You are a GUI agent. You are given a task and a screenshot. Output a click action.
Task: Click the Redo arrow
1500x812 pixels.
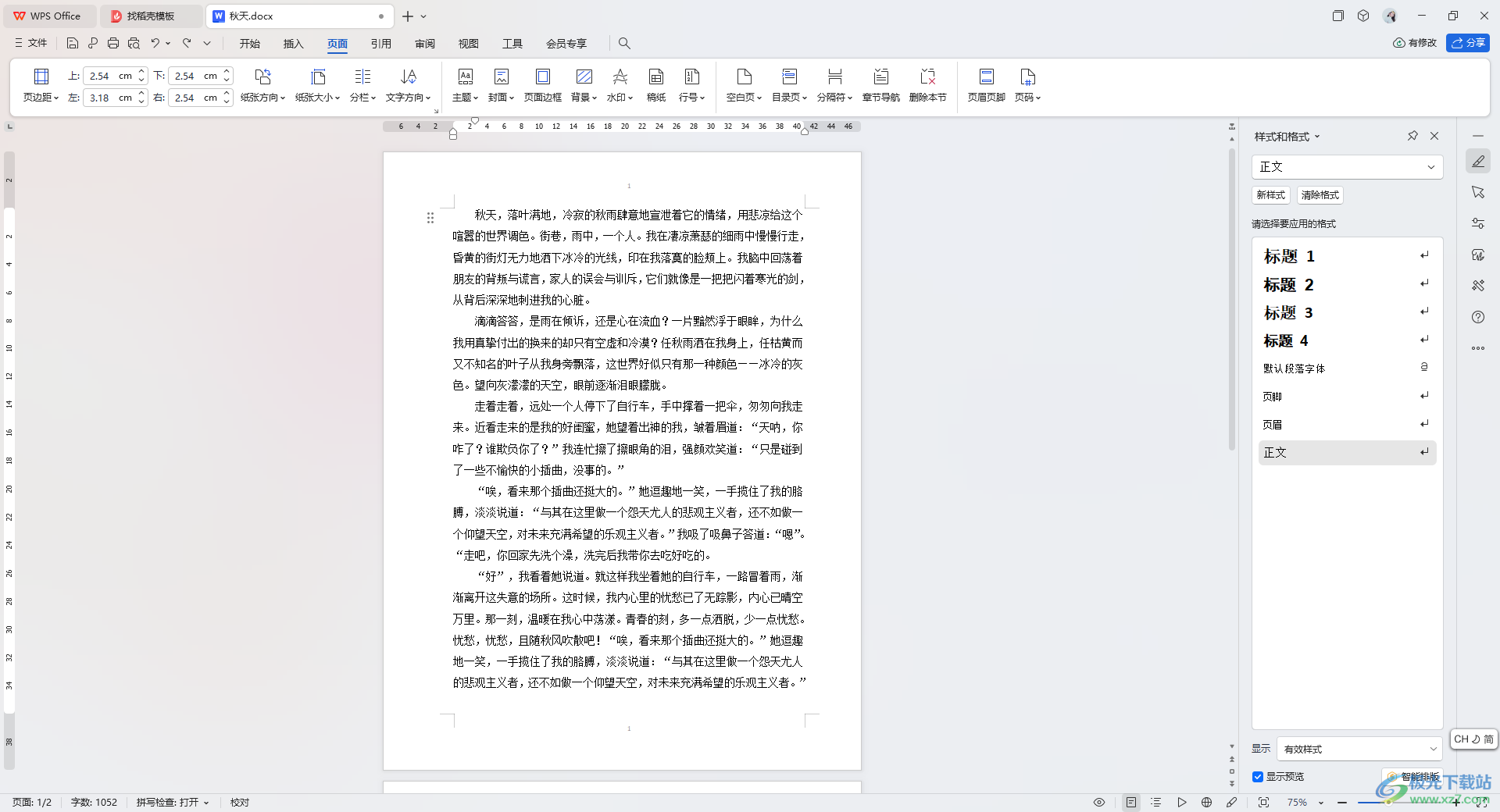click(x=187, y=43)
